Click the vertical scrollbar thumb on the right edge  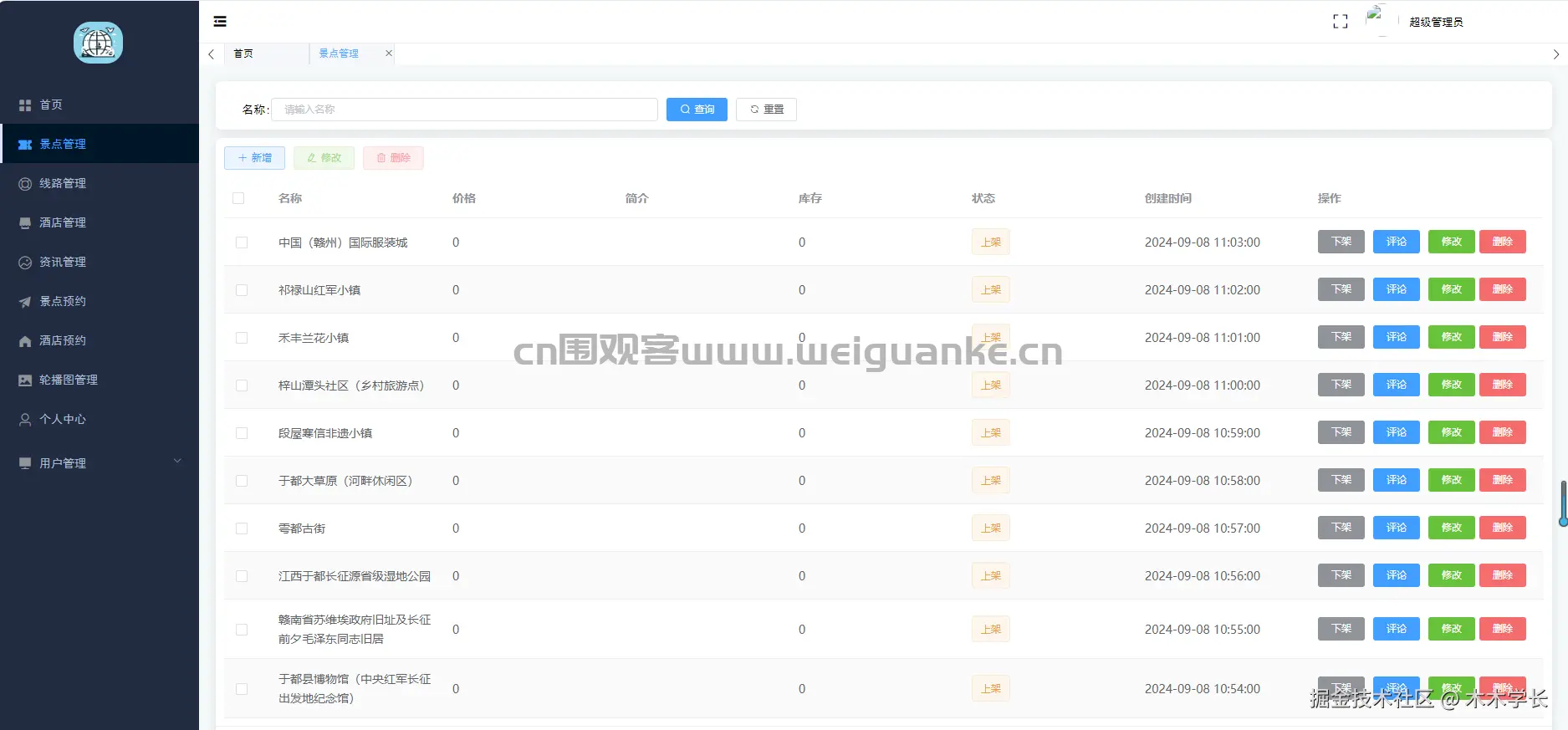[1563, 503]
